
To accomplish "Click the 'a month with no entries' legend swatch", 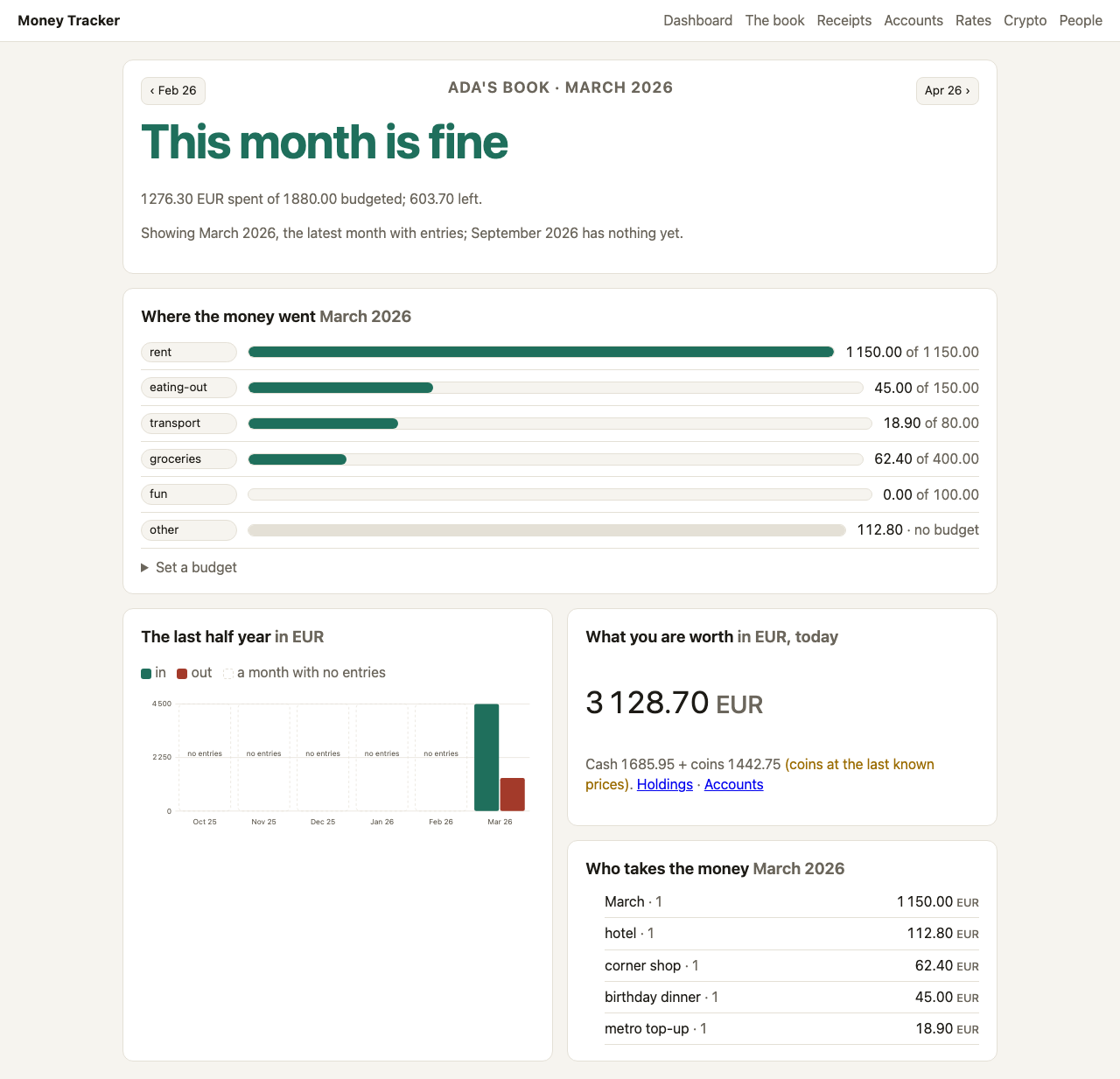I will (228, 674).
